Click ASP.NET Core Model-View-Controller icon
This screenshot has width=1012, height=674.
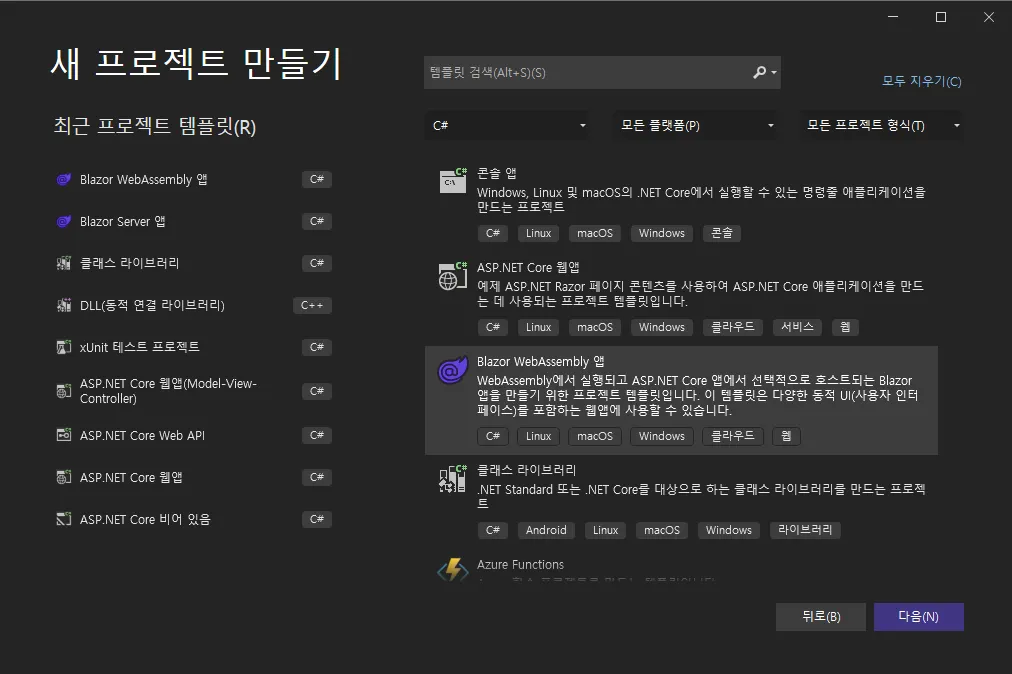pos(63,391)
